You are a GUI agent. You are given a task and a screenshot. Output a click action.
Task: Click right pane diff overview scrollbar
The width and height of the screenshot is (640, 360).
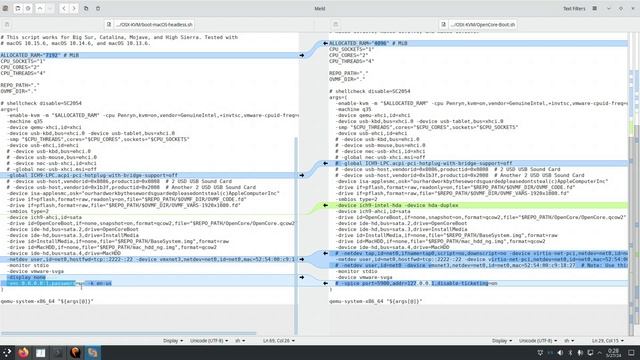coord(636,184)
